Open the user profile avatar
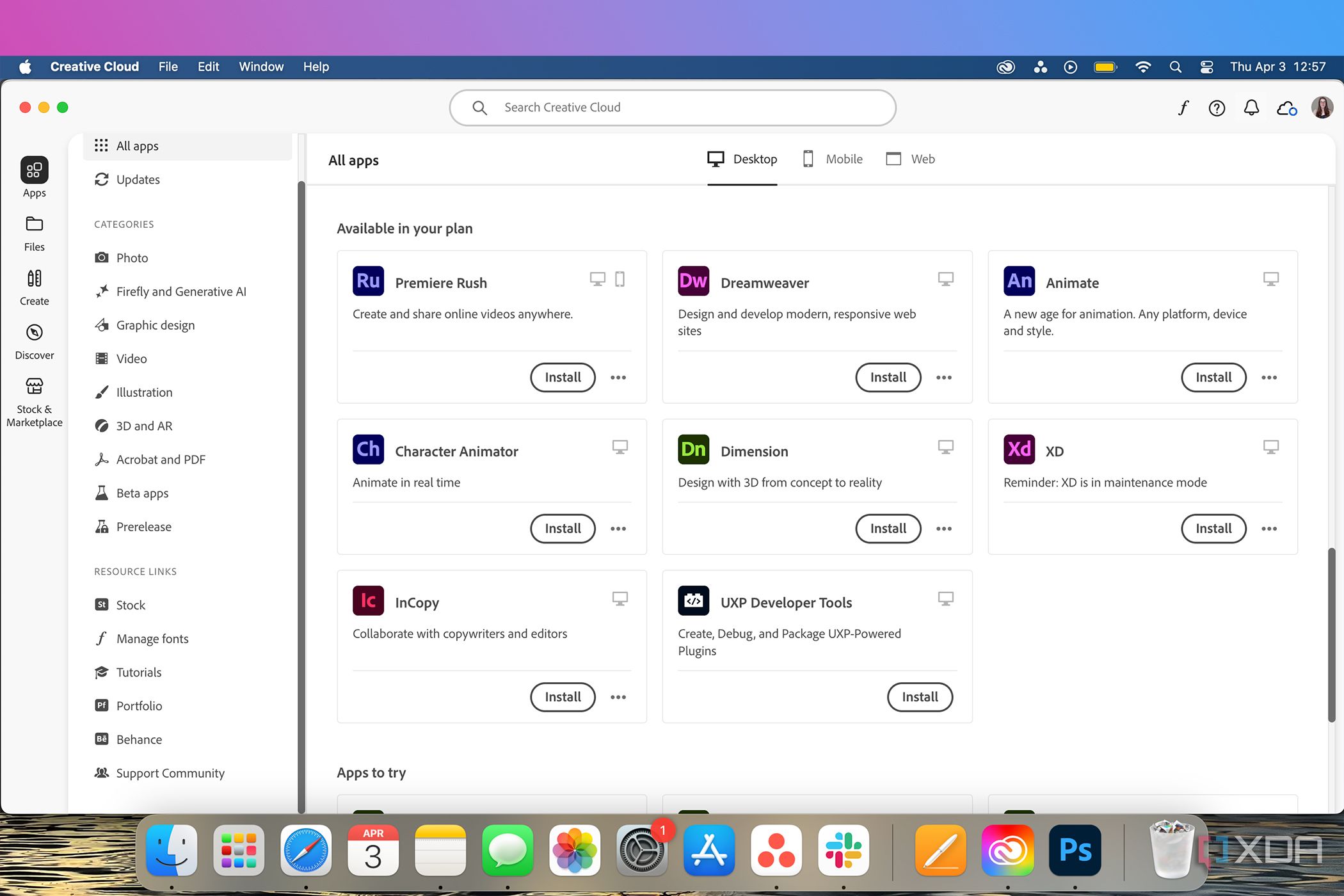This screenshot has width=1344, height=896. (x=1322, y=108)
